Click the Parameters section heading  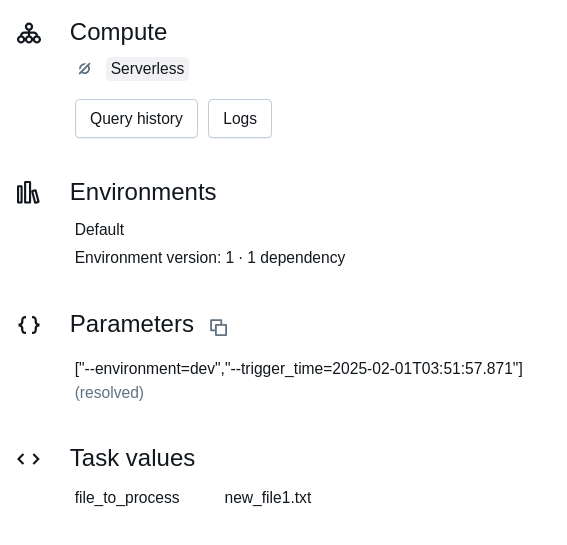pos(132,324)
